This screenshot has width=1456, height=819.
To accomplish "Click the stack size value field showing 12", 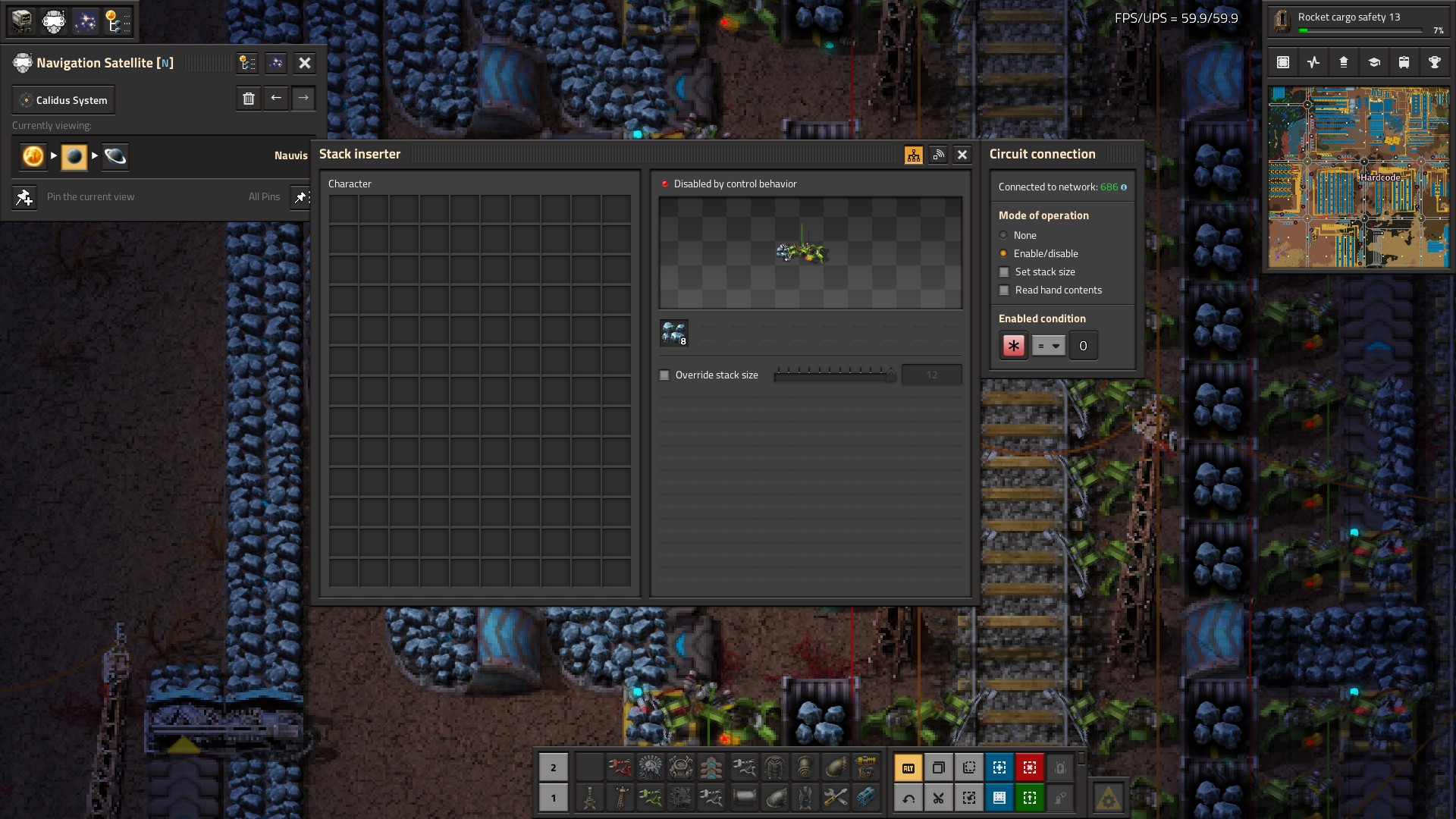I will tap(931, 375).
